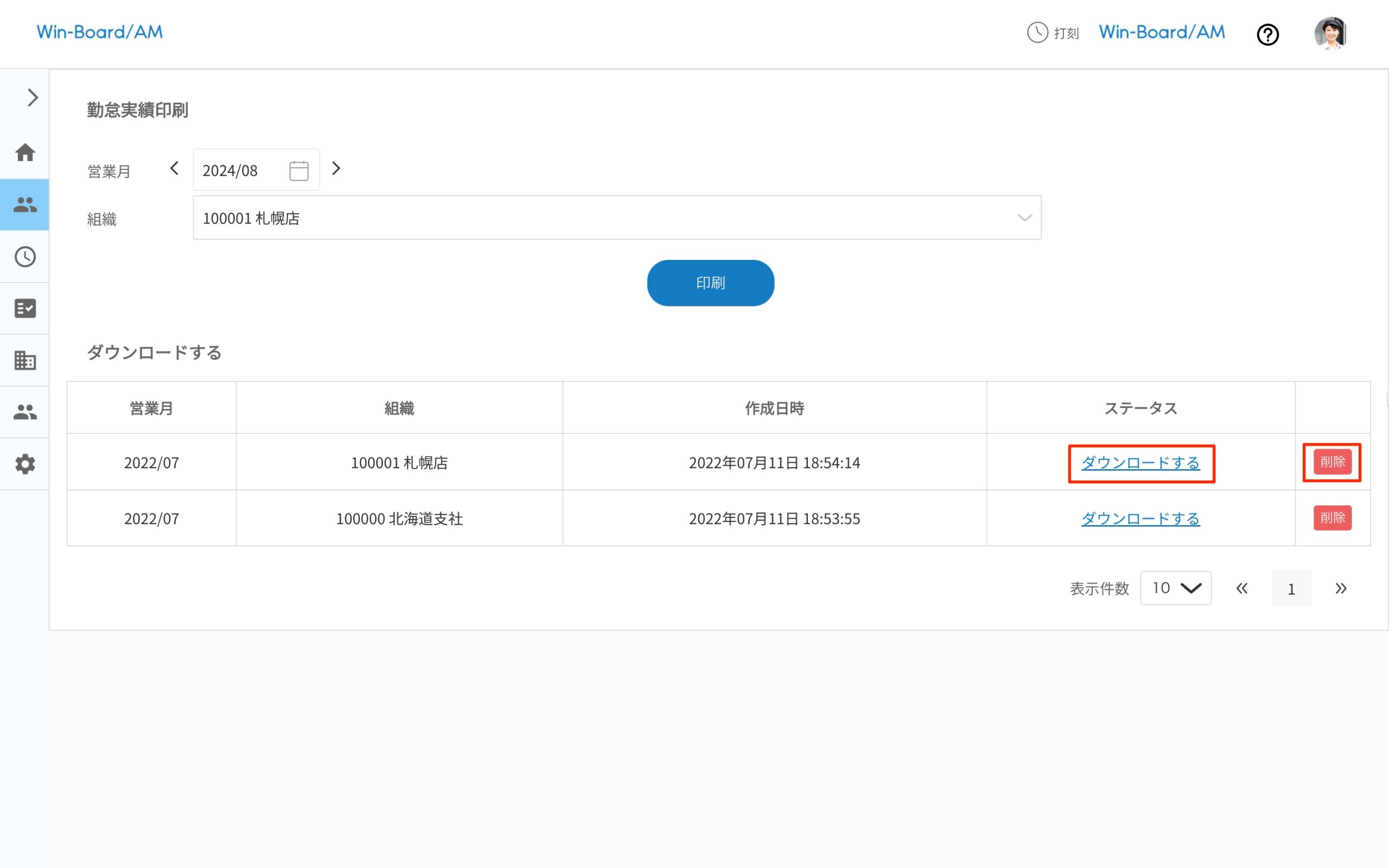Image resolution: width=1389 pixels, height=868 pixels.
Task: Click the help question mark icon
Action: click(1267, 34)
